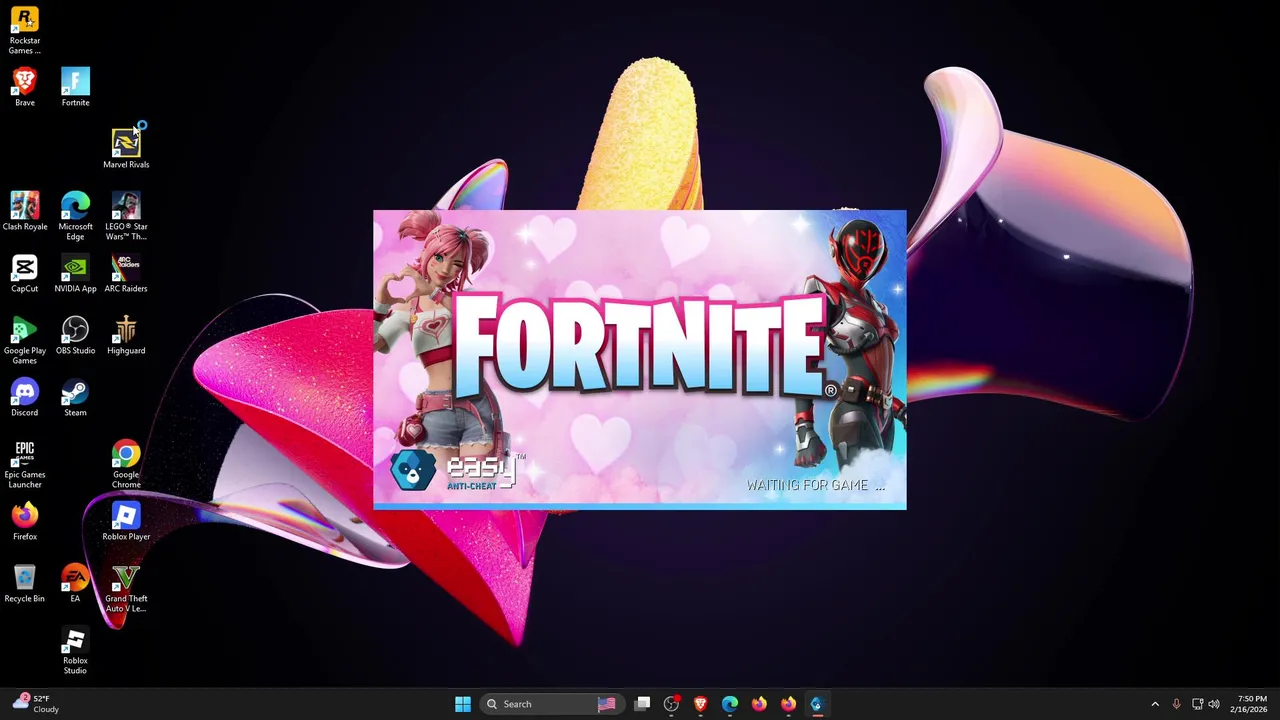
Task: Click the 'WAITING FOR GAME' status text
Action: pos(816,485)
